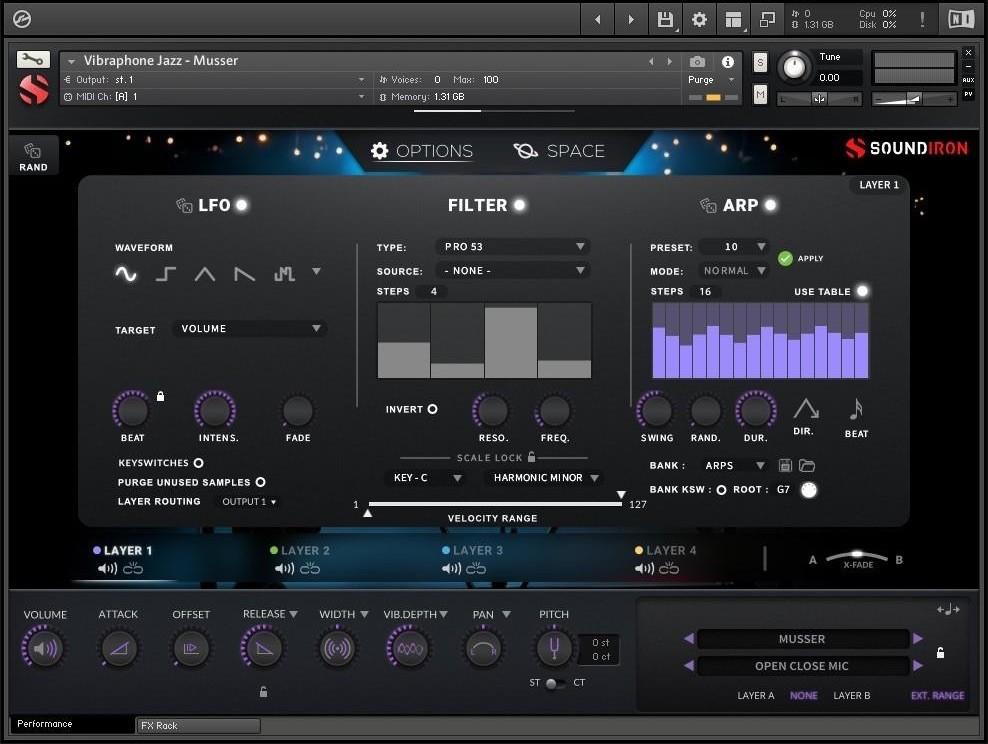Enable the USE TABLE toggle
This screenshot has width=988, height=744.
862,291
